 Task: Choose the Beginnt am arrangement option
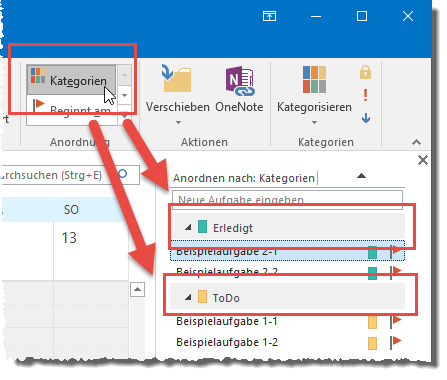(x=71, y=109)
